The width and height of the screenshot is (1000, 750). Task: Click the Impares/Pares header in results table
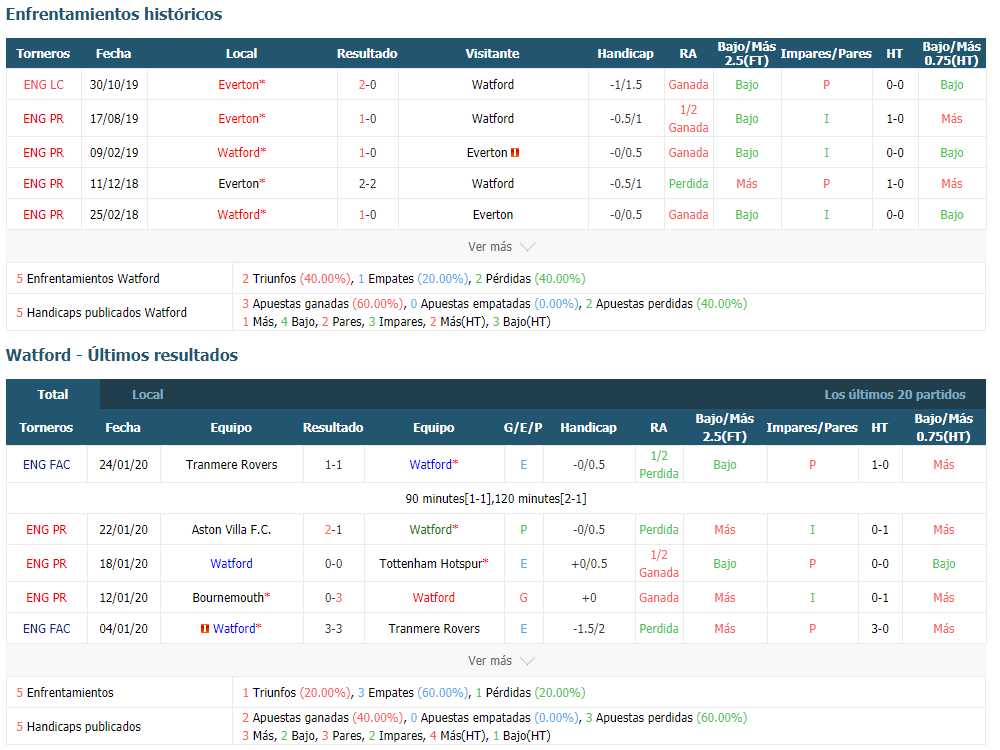point(812,428)
